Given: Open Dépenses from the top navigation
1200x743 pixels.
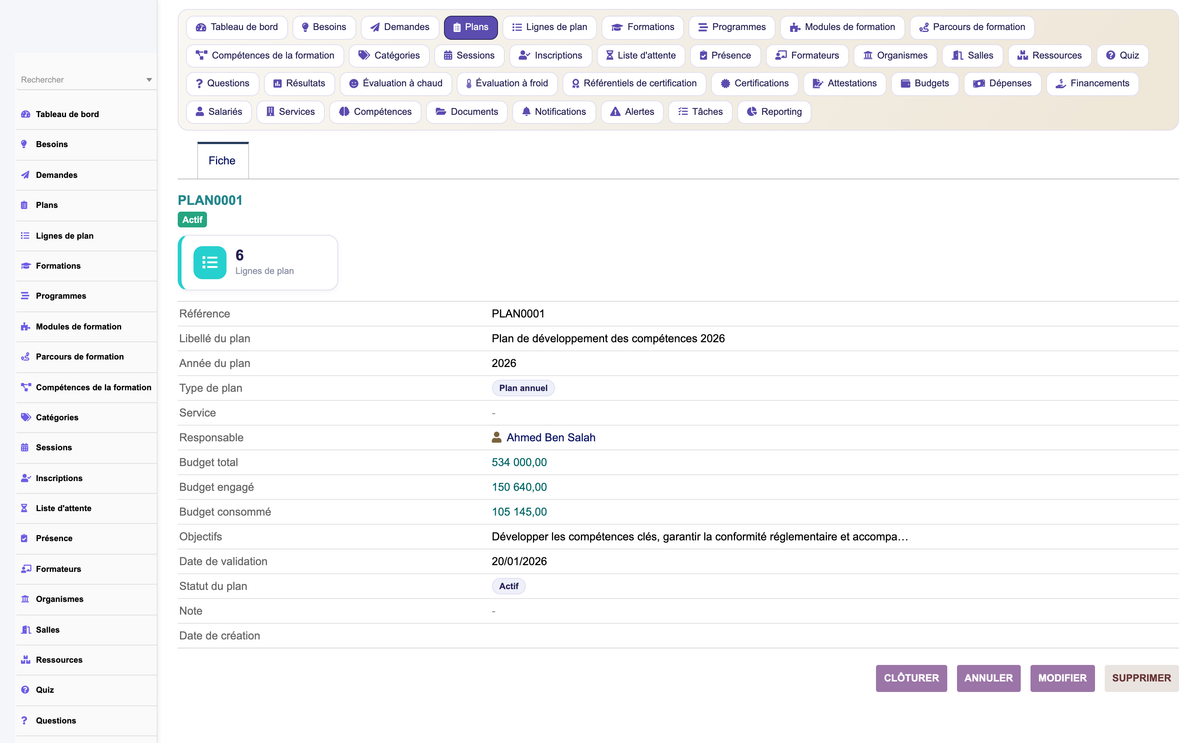Looking at the screenshot, I should 1002,83.
